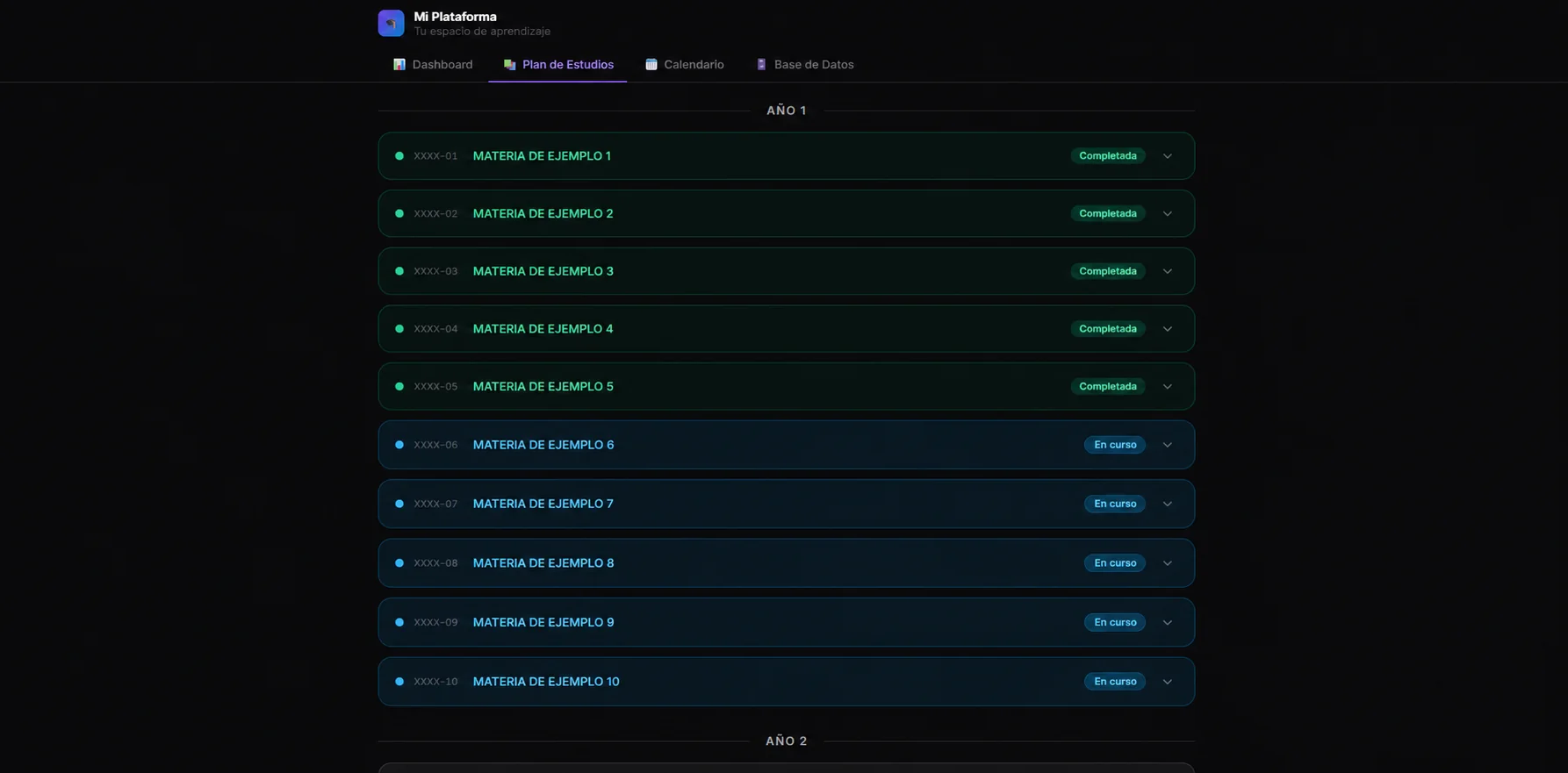
Task: Click the title MATERIA DE EJEMPLO 4
Action: point(543,329)
